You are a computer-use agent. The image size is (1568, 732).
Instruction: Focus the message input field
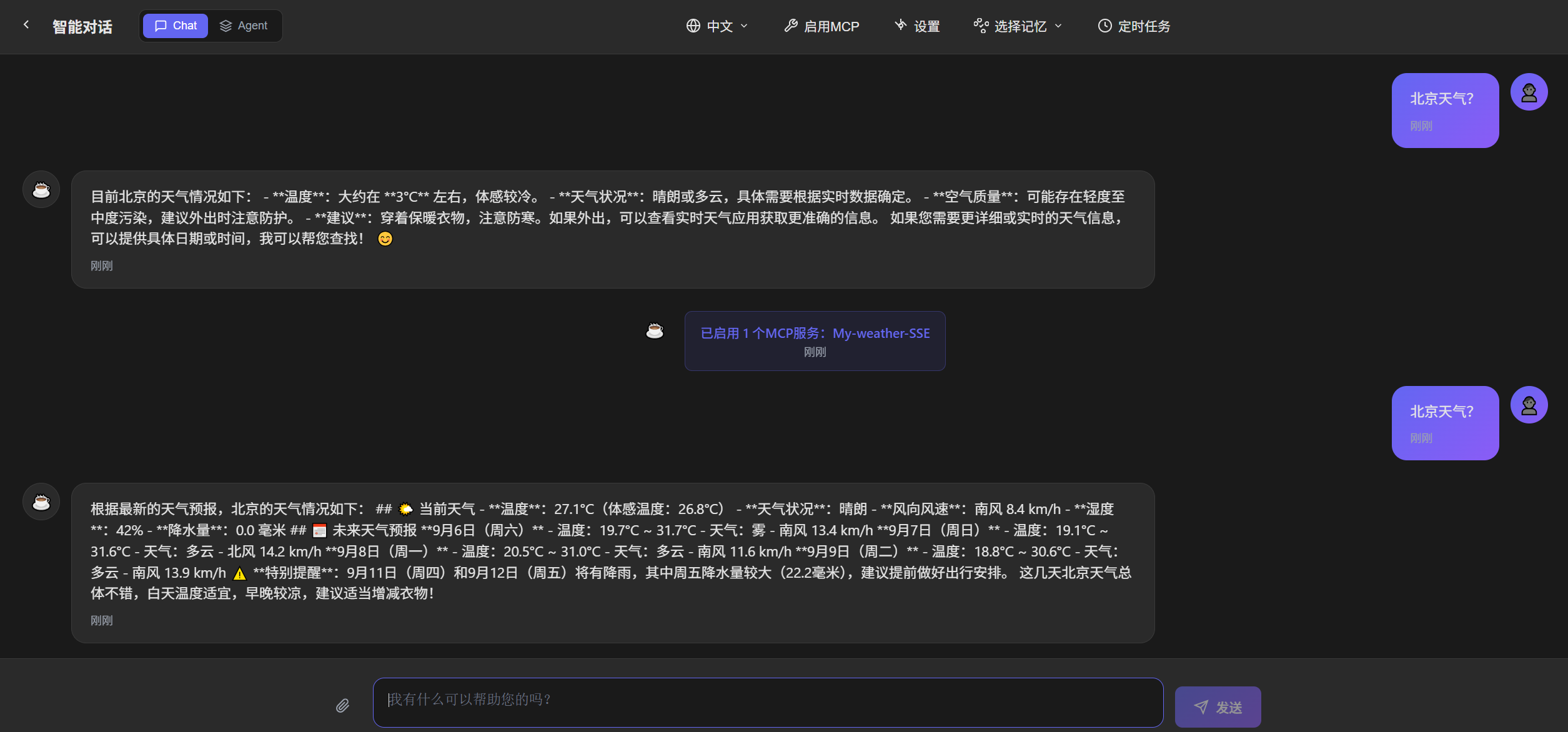pos(767,702)
